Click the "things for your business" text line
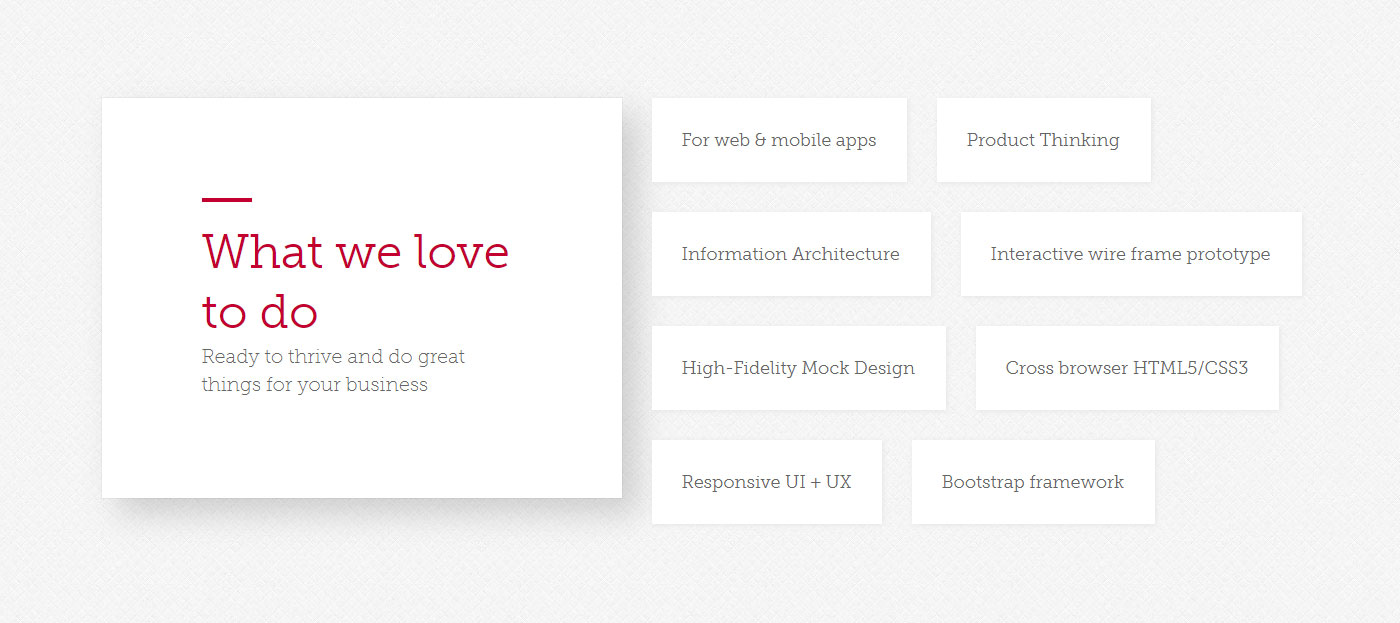 click(314, 385)
